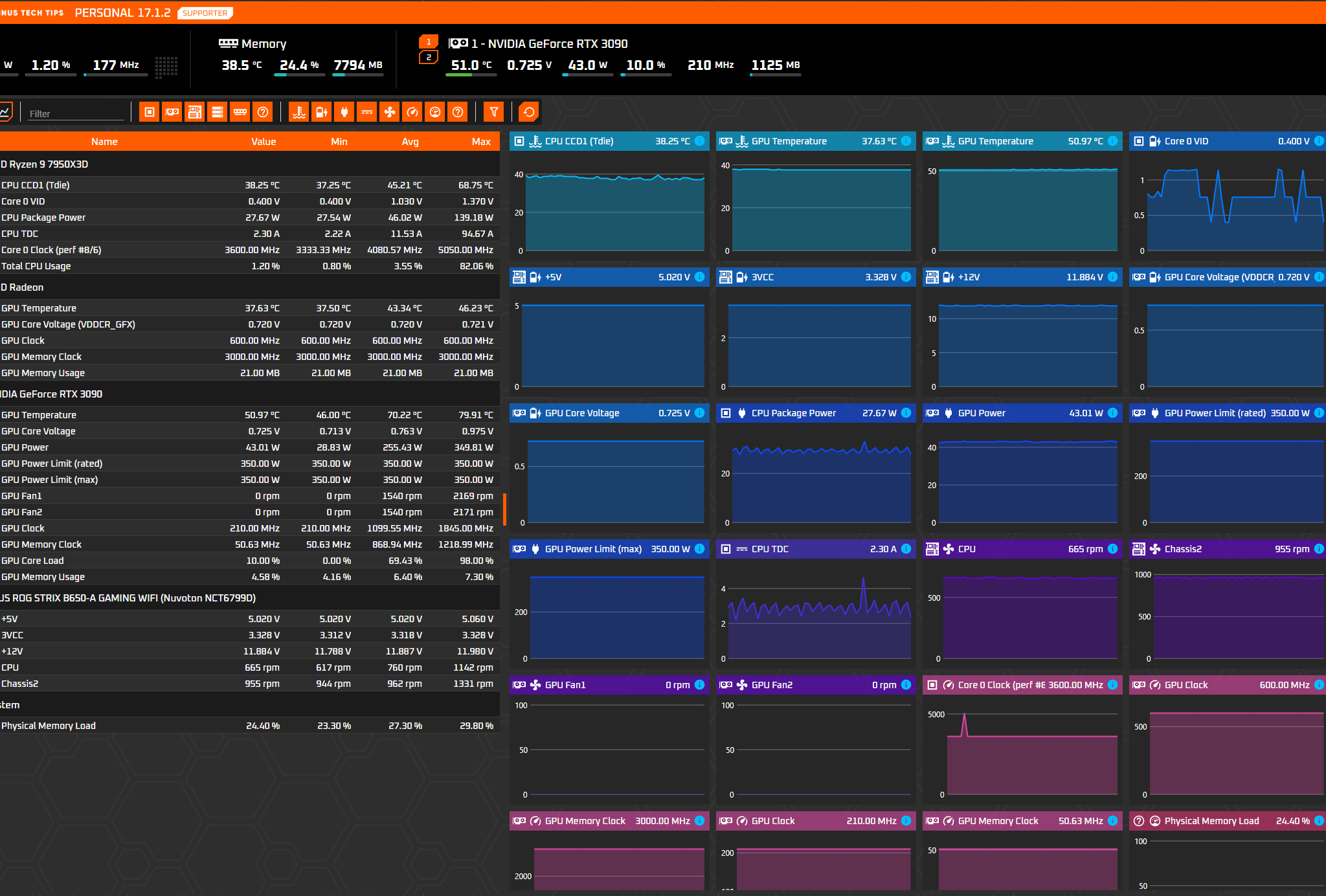Open info on GPU Temperature 37.63 °C card
This screenshot has height=896, width=1326.
(x=906, y=141)
